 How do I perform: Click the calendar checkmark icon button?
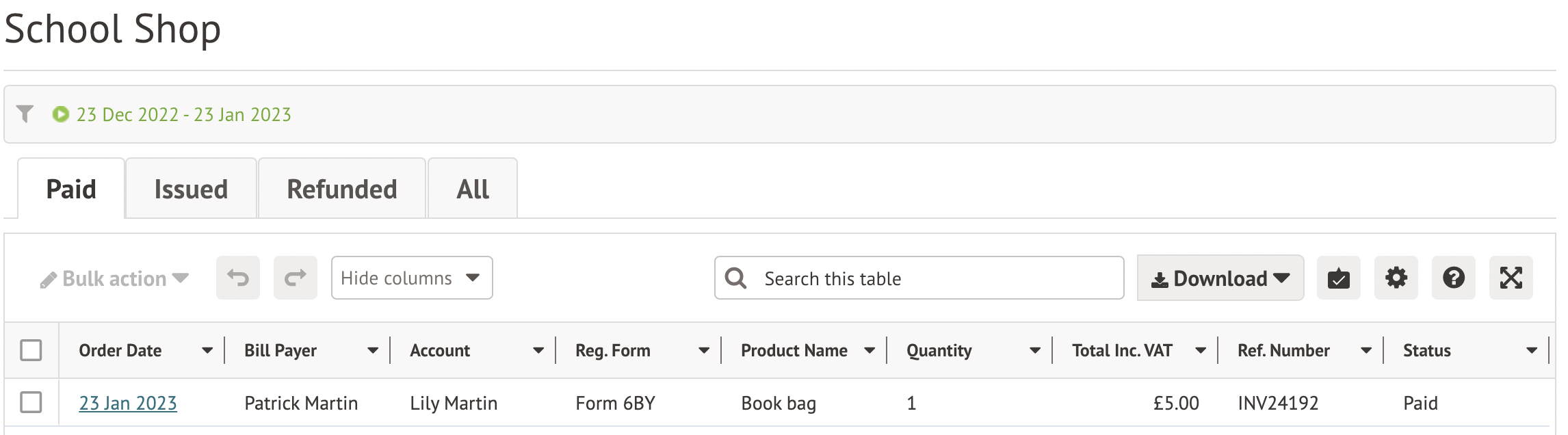click(1338, 278)
